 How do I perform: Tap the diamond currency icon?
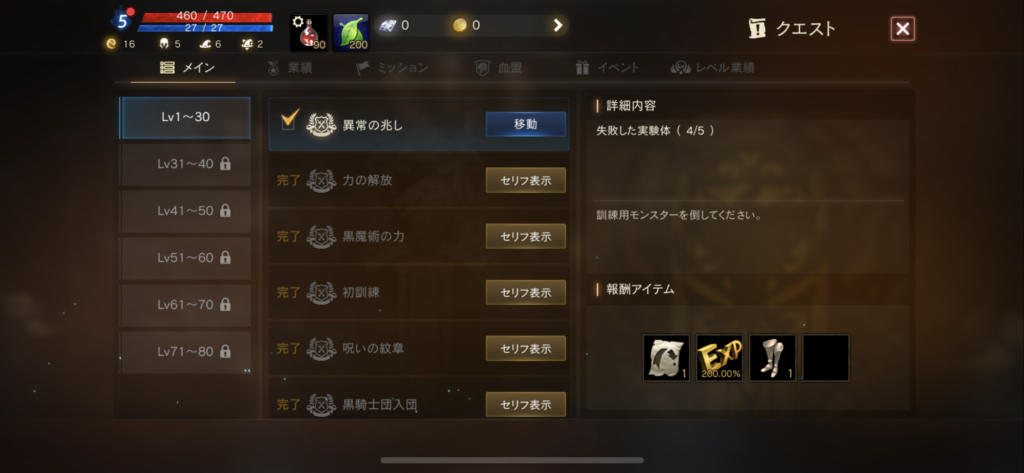(388, 25)
